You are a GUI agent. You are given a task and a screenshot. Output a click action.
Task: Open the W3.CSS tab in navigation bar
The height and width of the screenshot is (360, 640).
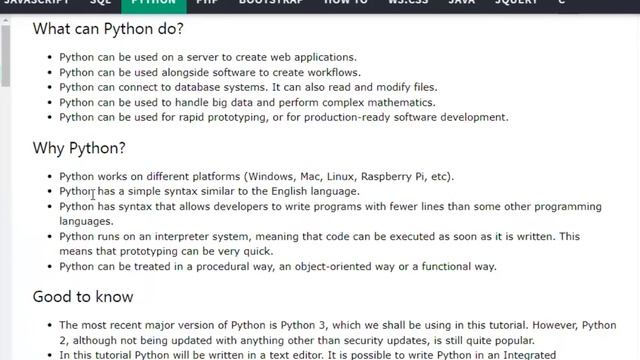(408, 3)
